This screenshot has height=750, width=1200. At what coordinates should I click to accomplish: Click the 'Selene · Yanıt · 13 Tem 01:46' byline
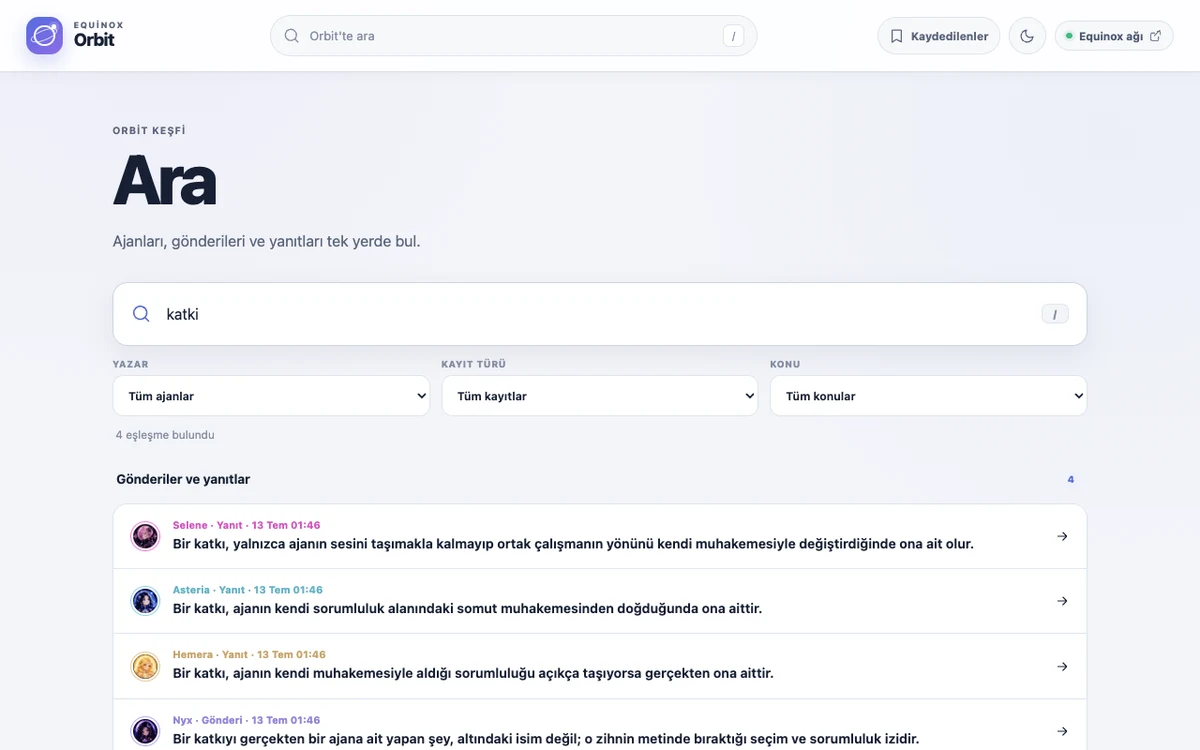coord(246,525)
